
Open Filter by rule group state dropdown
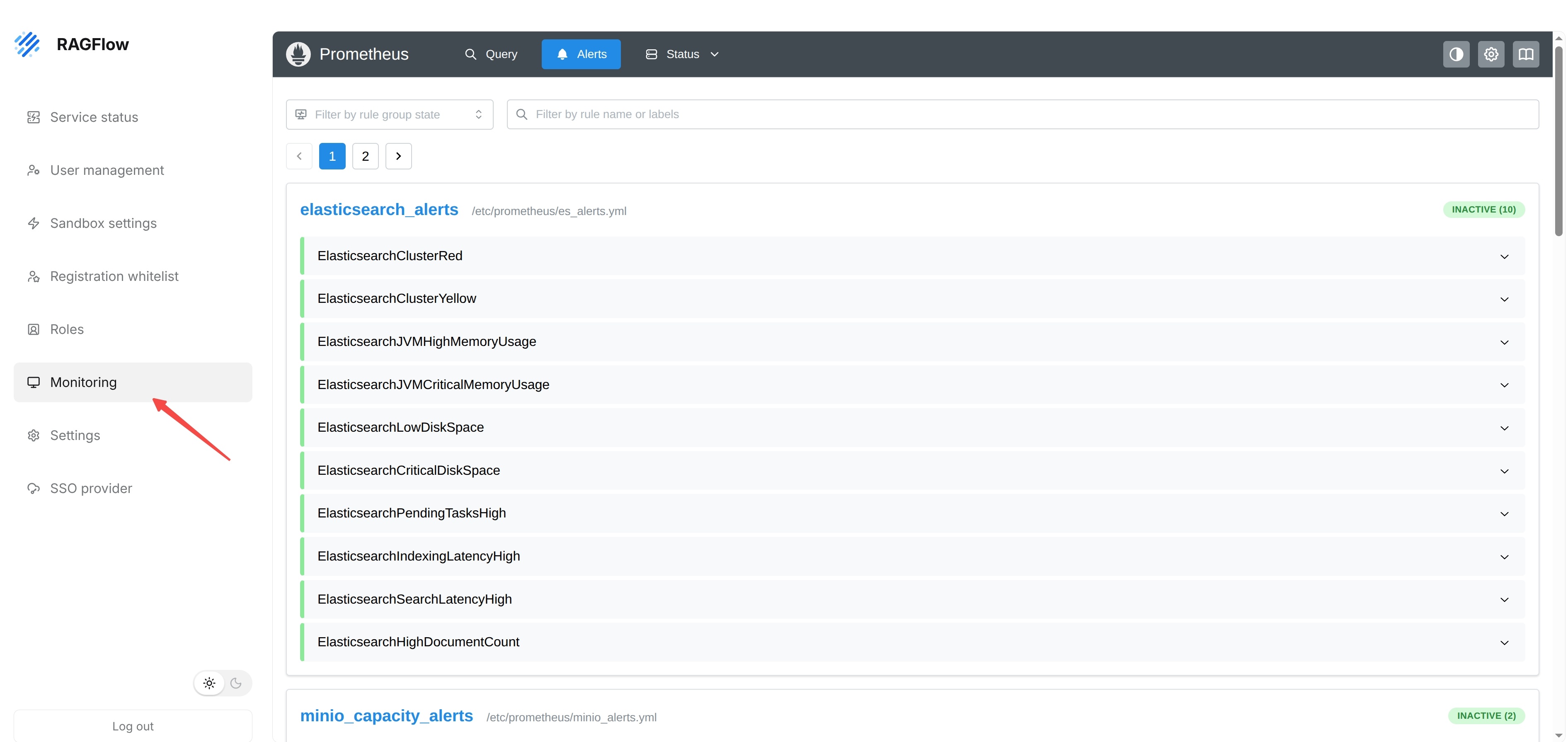coord(390,114)
